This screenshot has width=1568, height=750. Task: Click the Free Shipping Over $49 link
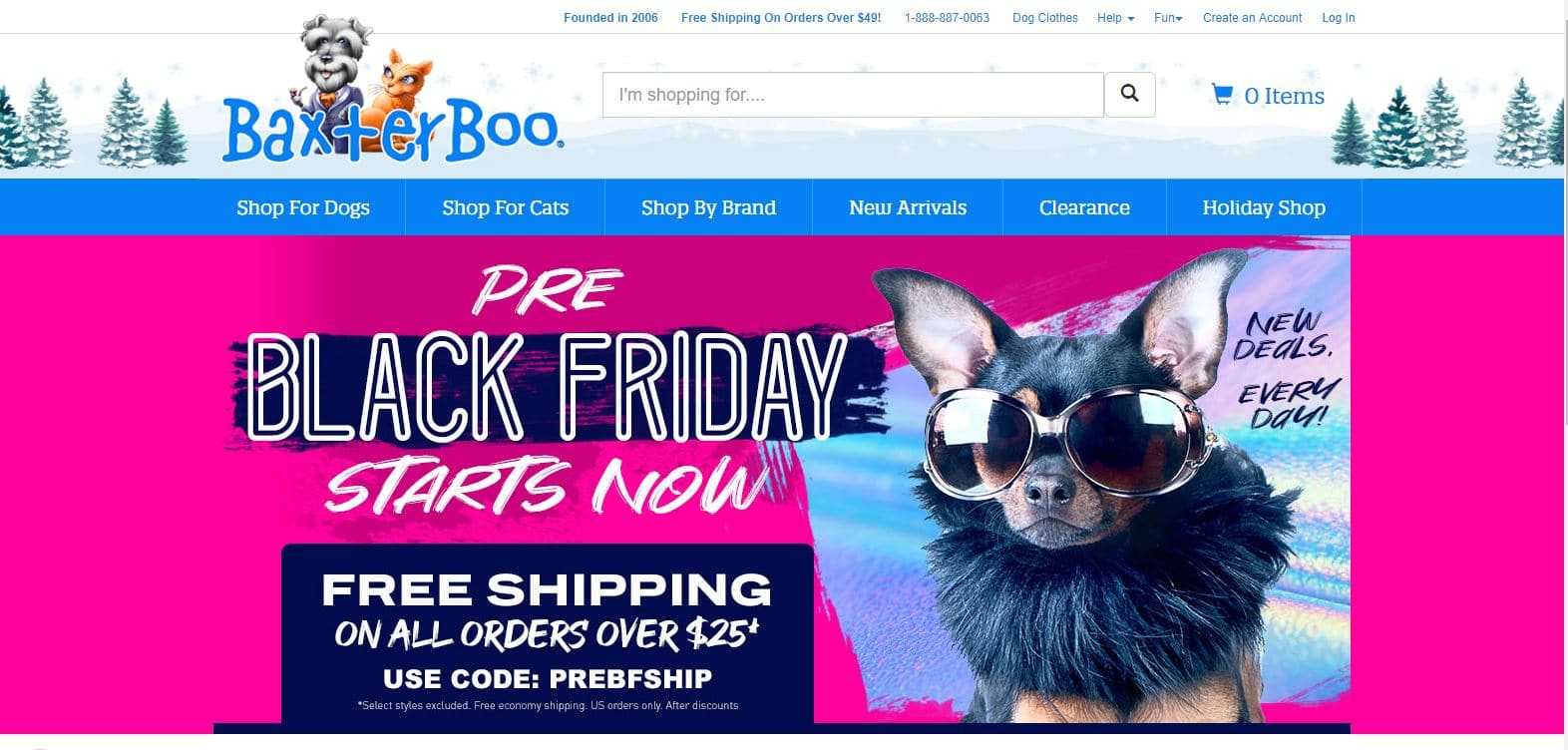pos(781,18)
